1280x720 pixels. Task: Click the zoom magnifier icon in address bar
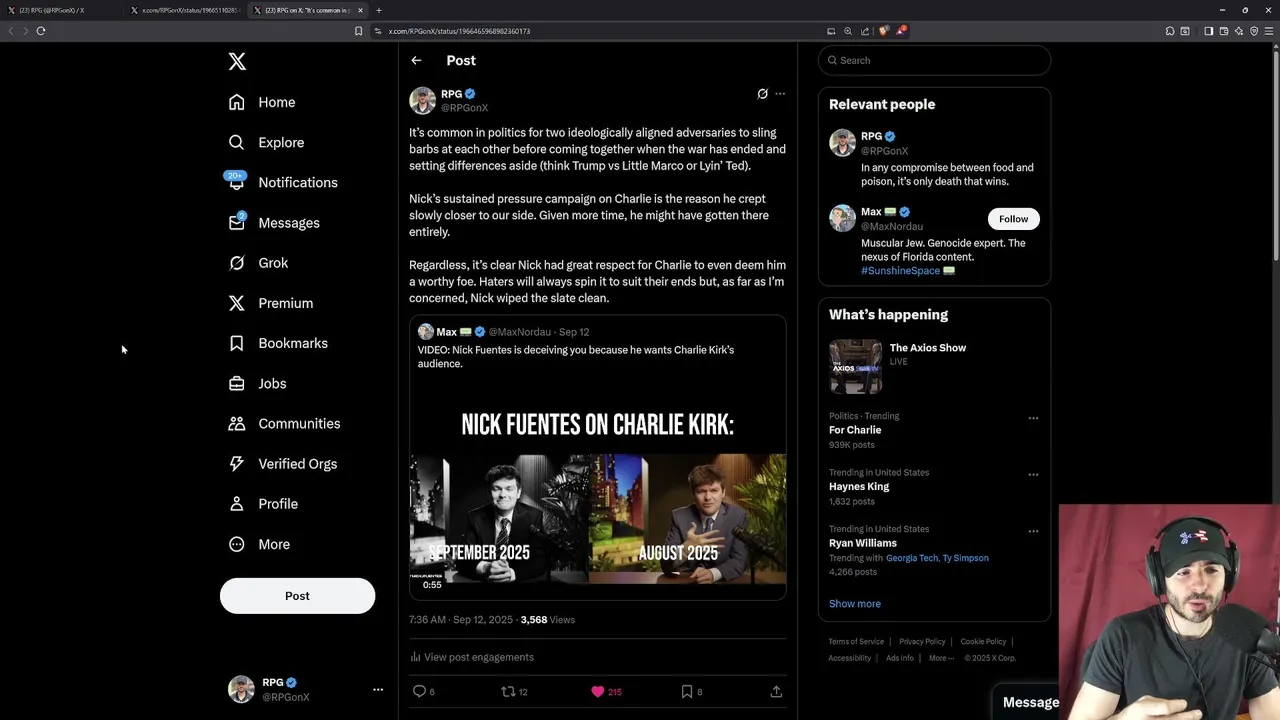tap(848, 31)
